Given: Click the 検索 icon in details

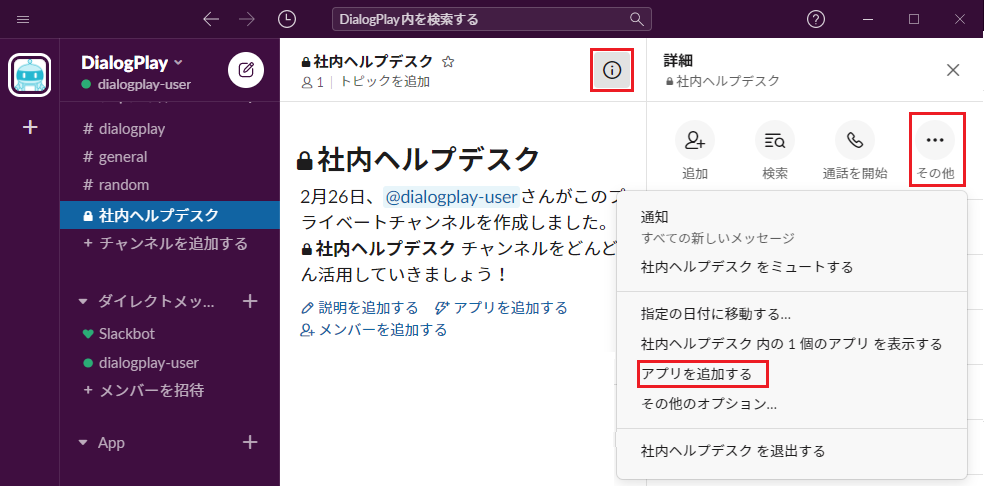Looking at the screenshot, I should (774, 140).
